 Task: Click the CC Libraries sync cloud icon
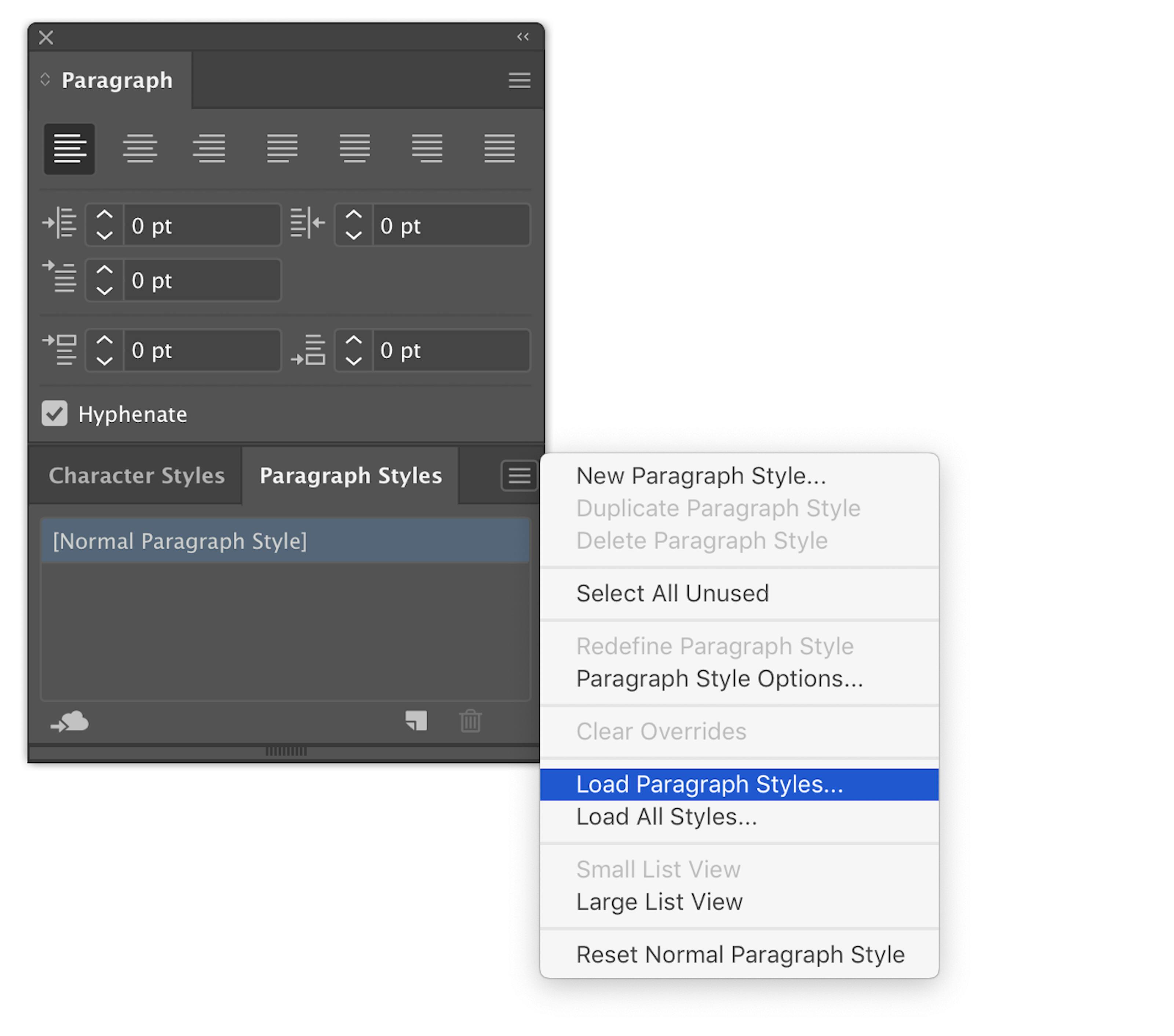tap(69, 721)
